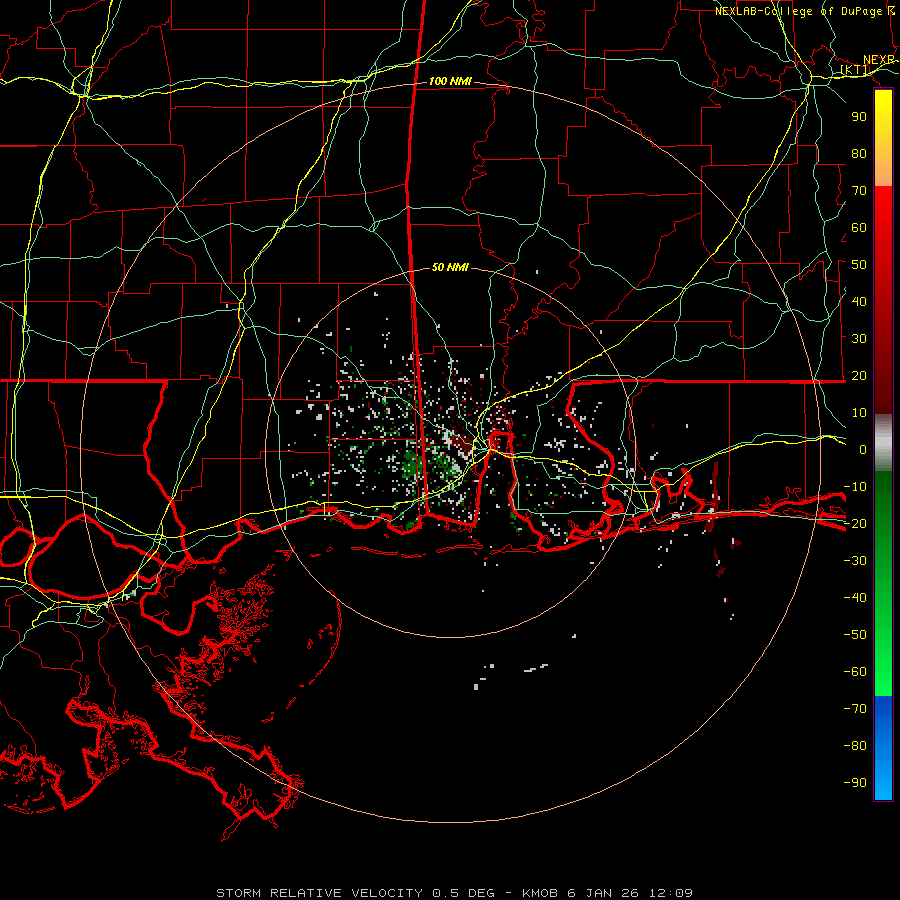
Task: Click the '30' scale value
Action: (859, 339)
